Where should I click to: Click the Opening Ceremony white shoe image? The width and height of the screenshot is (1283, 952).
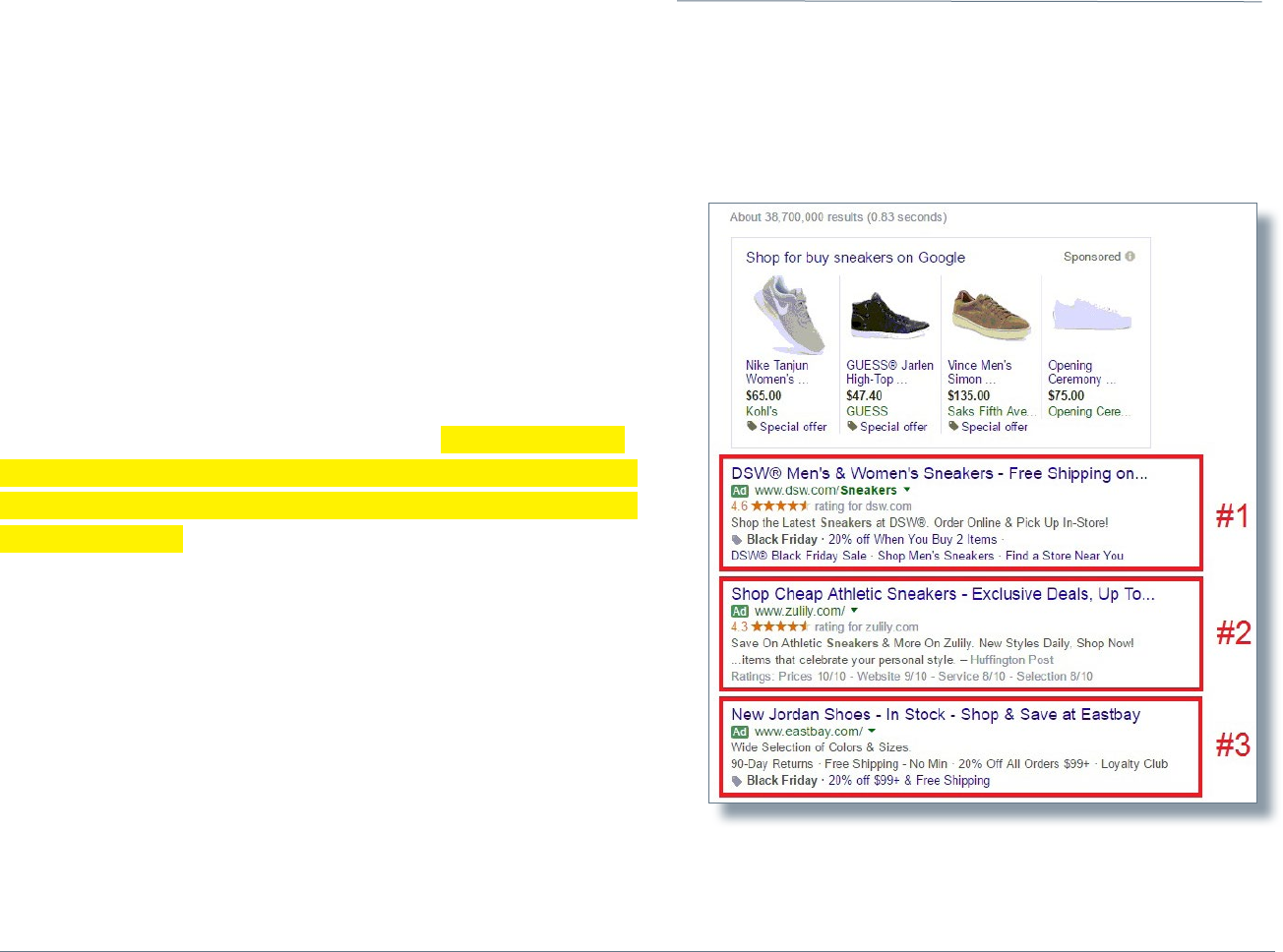pyautogui.click(x=1092, y=315)
